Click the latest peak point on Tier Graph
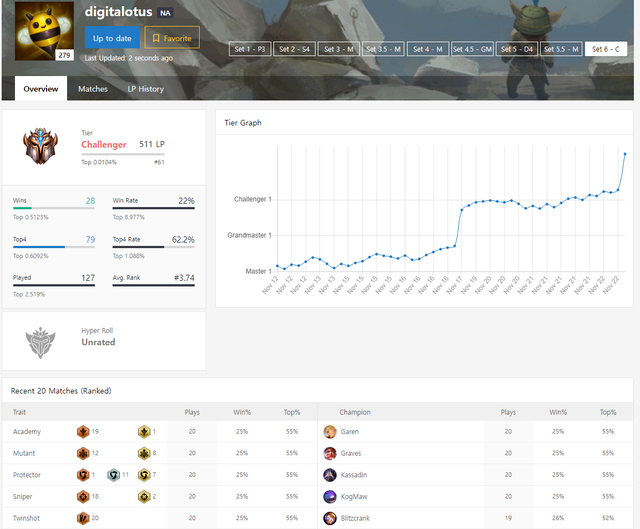The height and width of the screenshot is (529, 640). point(624,154)
